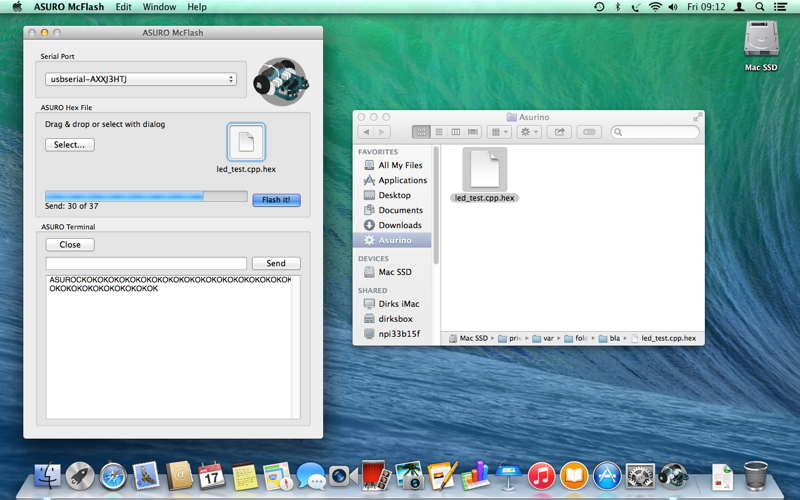The image size is (800, 500).
Task: Open the Finder action gear menu
Action: 529,132
